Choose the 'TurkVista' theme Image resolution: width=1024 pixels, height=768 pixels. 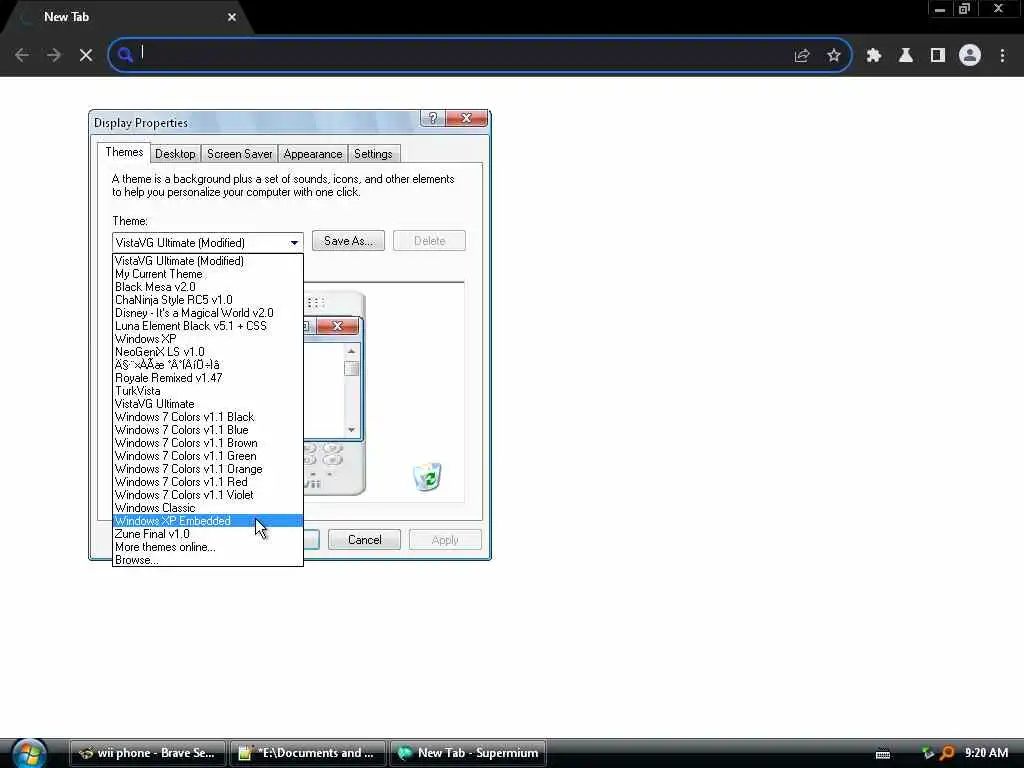tap(208, 391)
